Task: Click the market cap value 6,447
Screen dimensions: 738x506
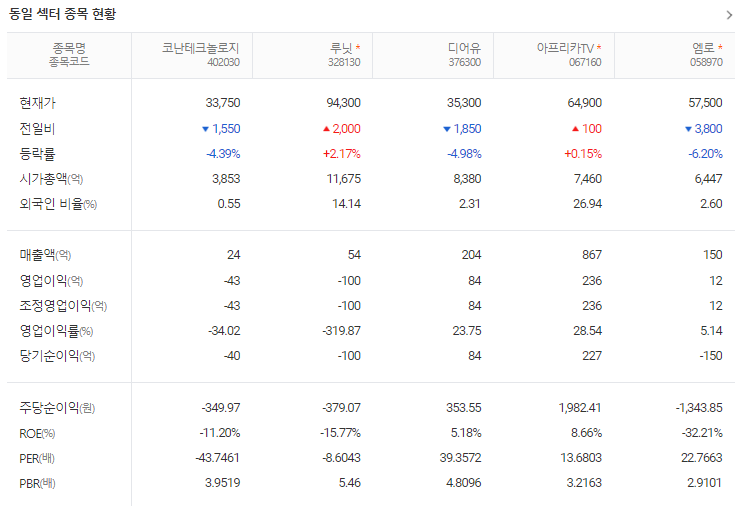Action: pyautogui.click(x=708, y=179)
